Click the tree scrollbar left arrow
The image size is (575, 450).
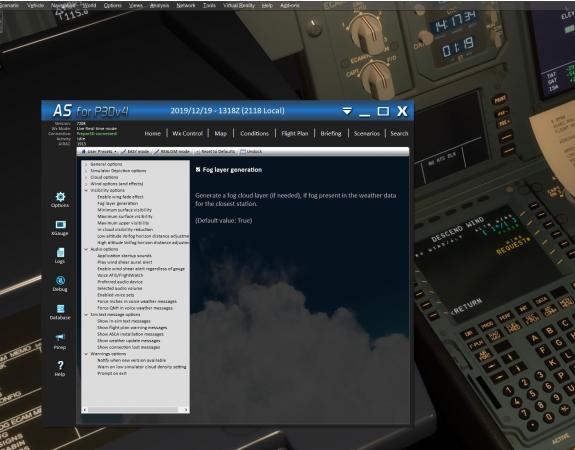tap(85, 410)
